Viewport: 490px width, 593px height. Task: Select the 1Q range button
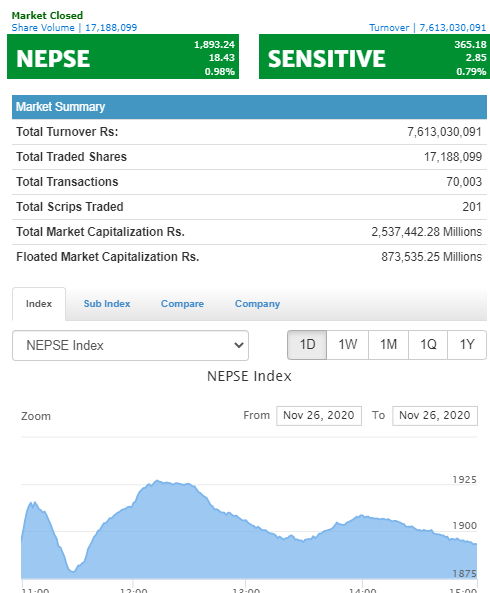pos(428,345)
